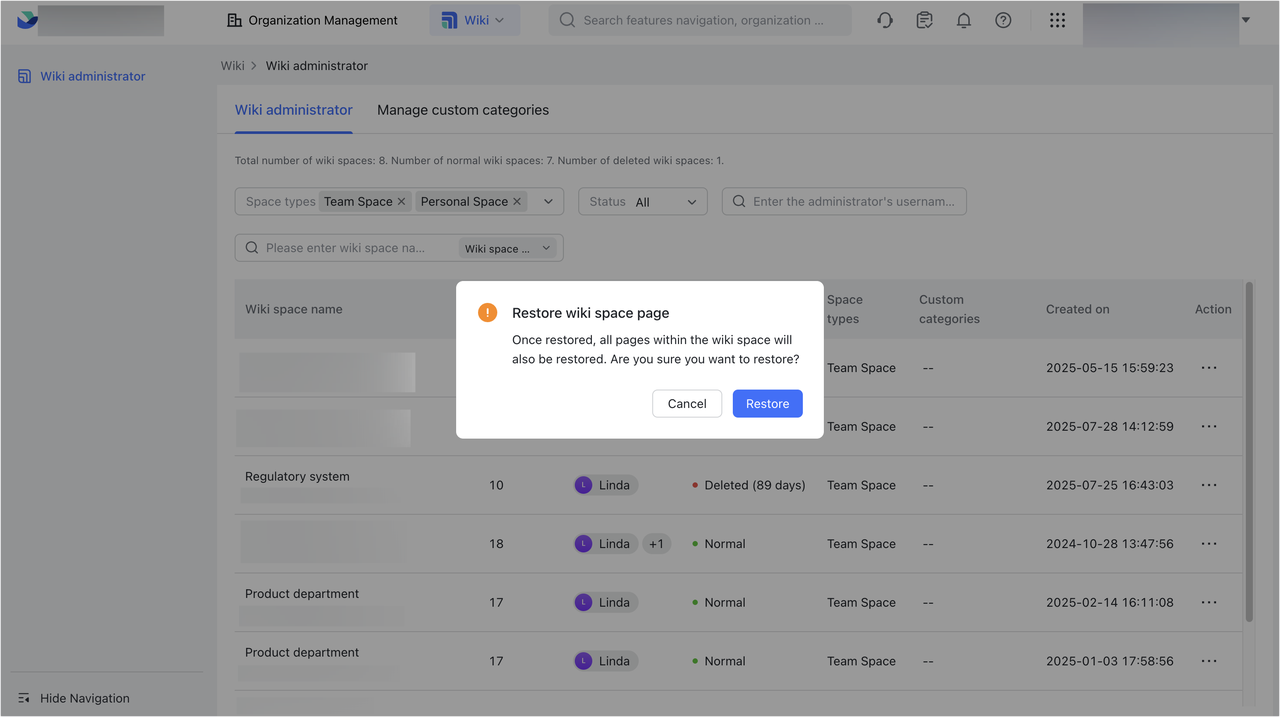Click the Custom categories column header
The height and width of the screenshot is (717, 1280).
click(949, 309)
